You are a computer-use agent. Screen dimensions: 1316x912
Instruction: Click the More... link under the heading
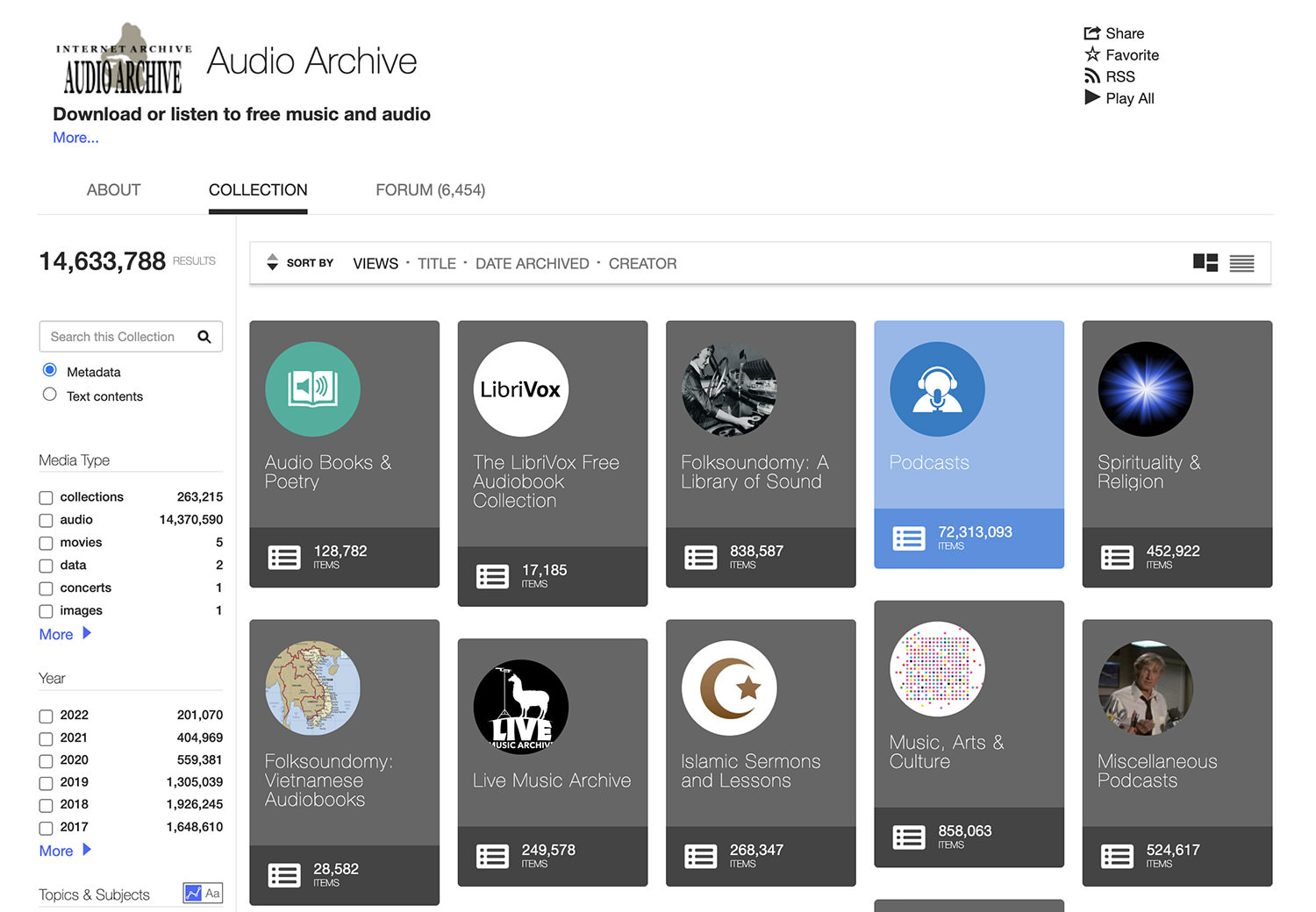tap(75, 138)
